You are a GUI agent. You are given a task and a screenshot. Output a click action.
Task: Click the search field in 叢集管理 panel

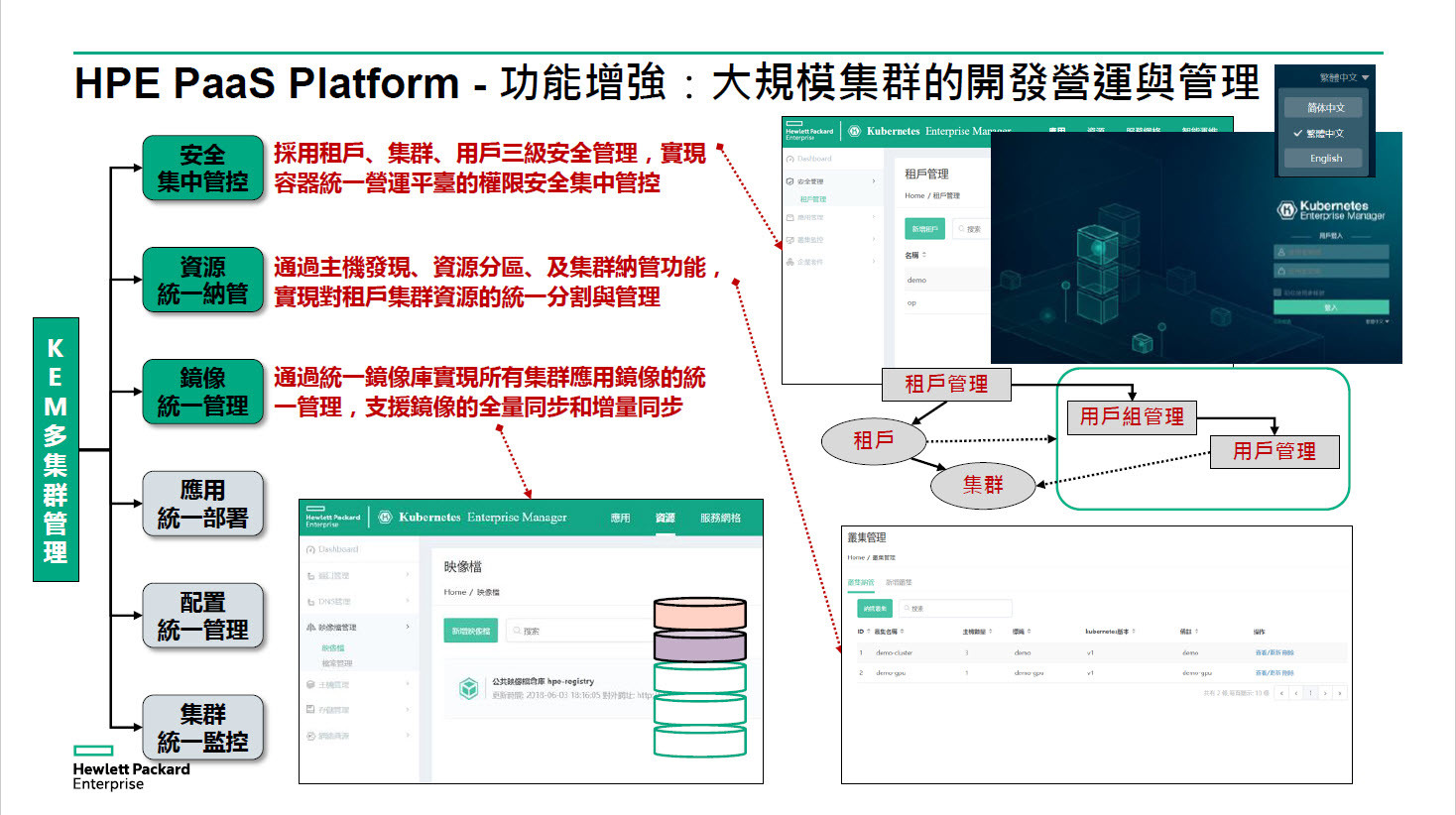956,608
